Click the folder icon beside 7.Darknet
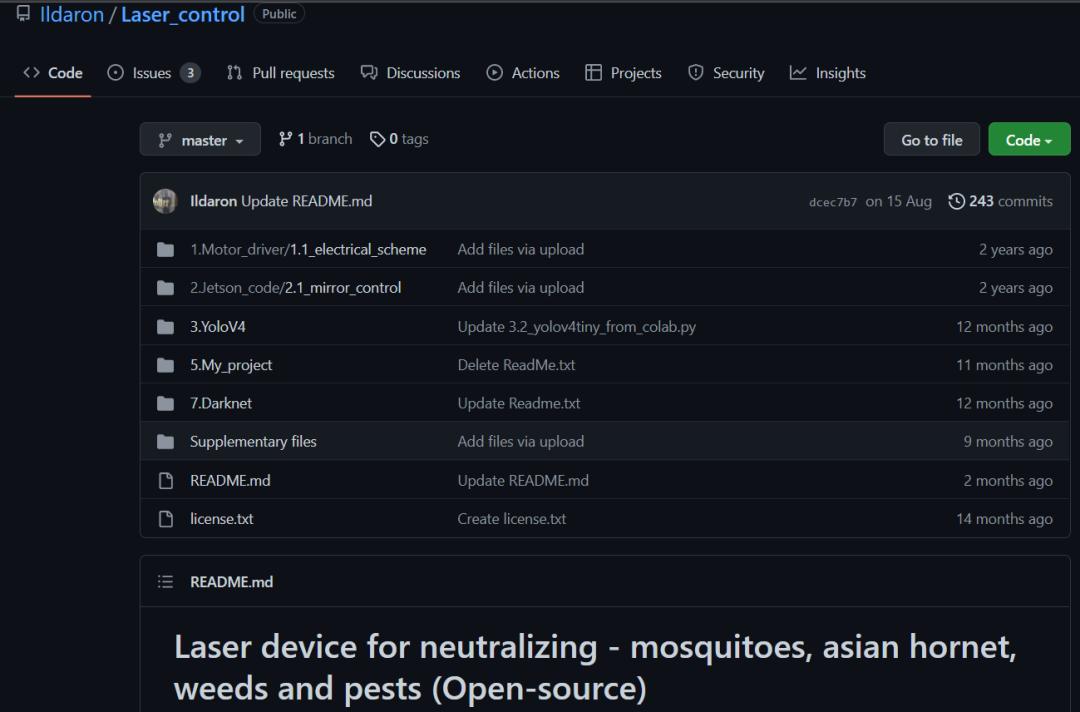The width and height of the screenshot is (1080, 712). tap(165, 404)
